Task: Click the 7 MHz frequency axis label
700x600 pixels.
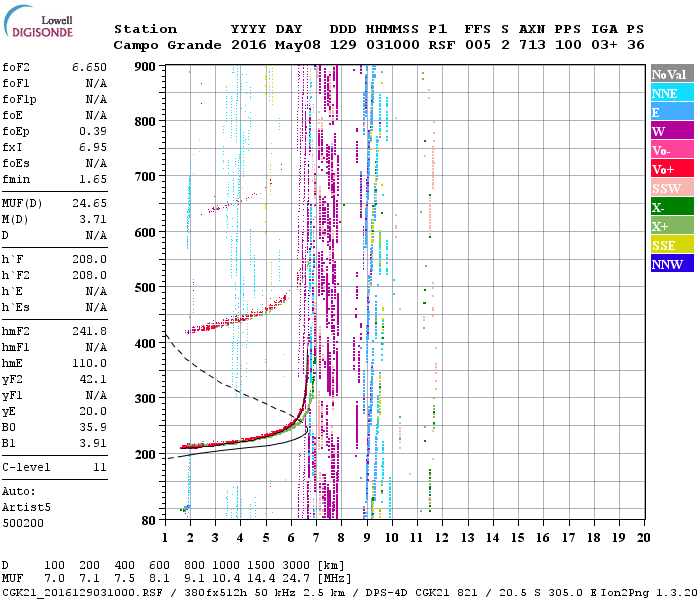Action: (x=316, y=538)
